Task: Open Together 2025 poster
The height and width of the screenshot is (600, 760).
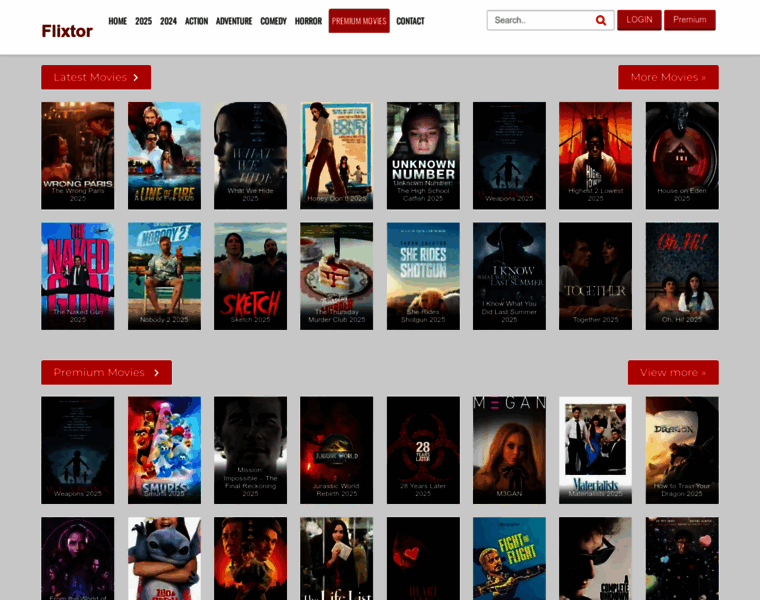Action: 595,276
